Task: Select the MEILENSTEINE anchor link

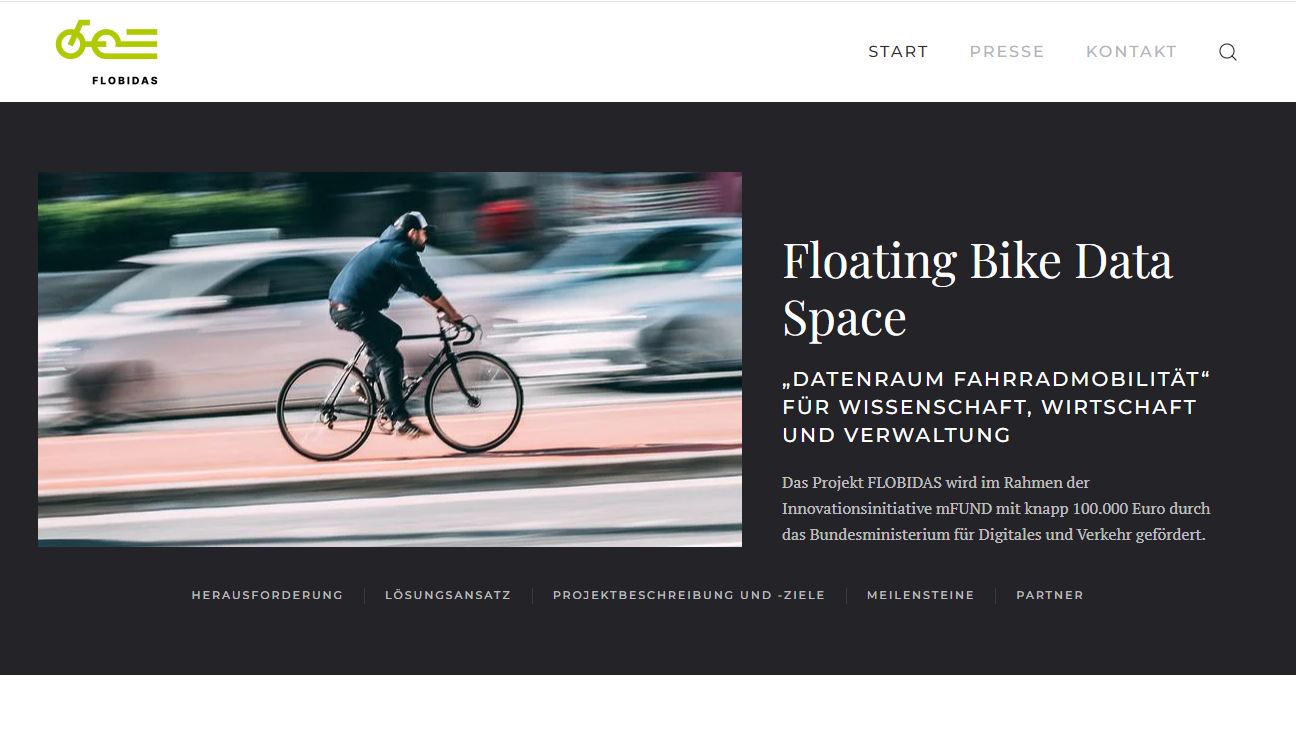Action: pos(920,595)
